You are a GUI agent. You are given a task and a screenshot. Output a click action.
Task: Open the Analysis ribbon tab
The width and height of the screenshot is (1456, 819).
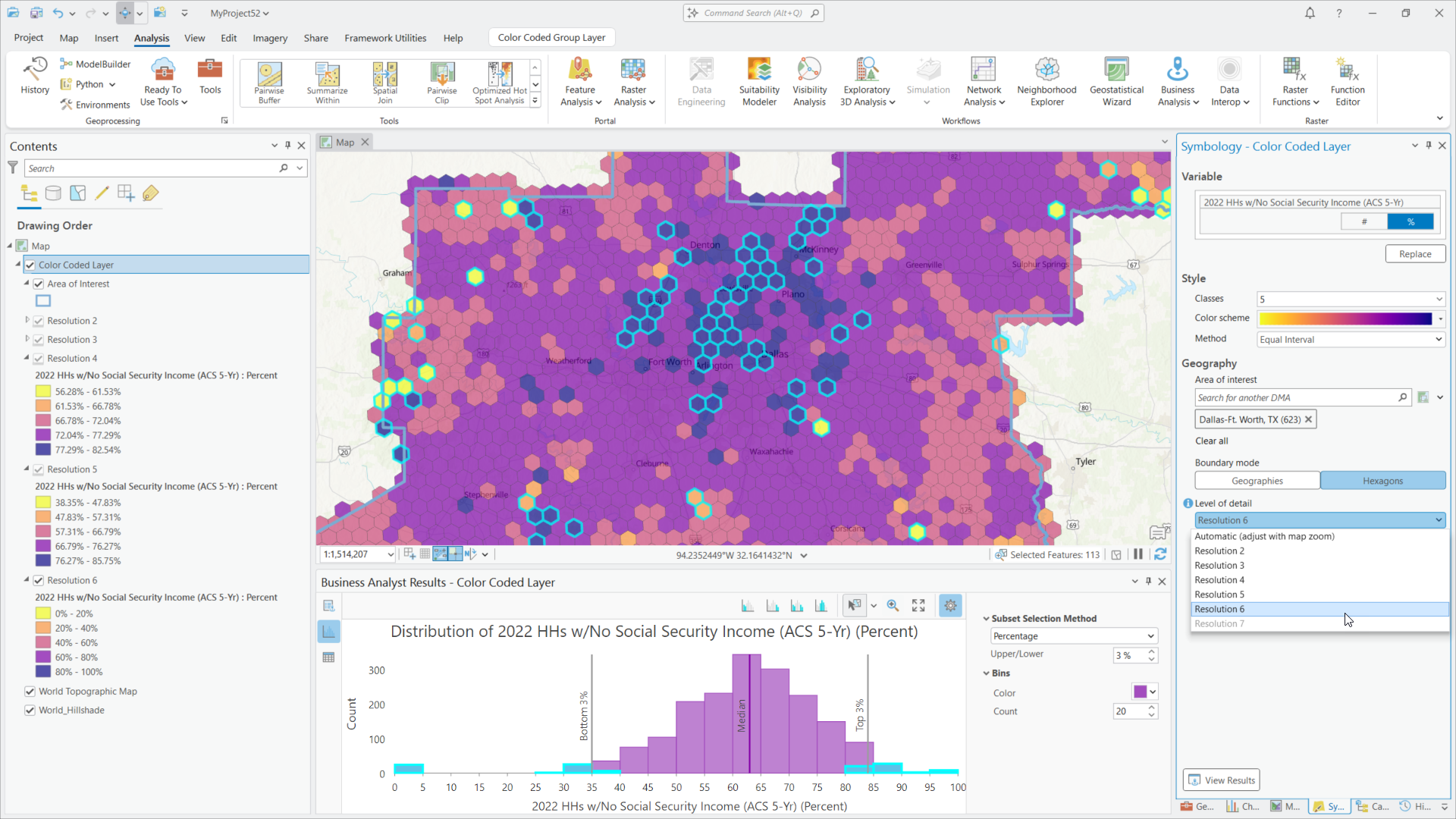pos(152,38)
